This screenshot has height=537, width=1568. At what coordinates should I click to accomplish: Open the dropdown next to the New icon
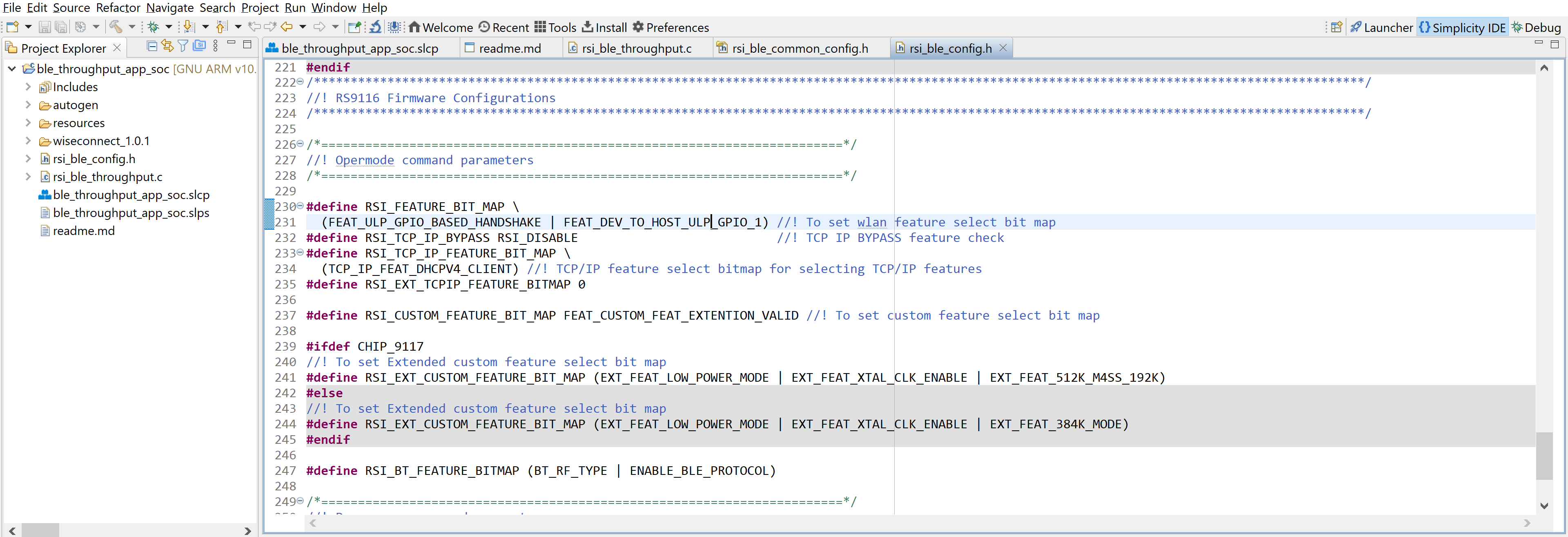(x=29, y=27)
